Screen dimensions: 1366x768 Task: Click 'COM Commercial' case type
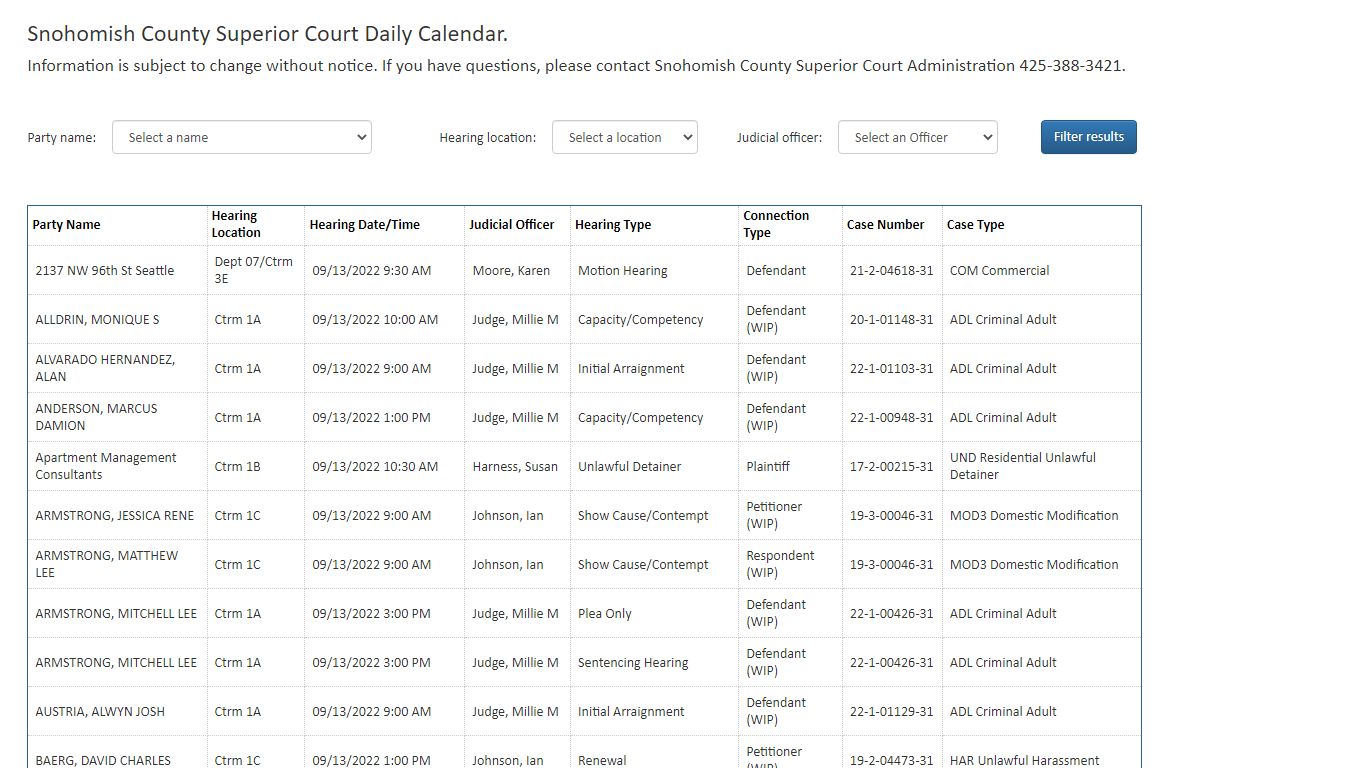pyautogui.click(x=1000, y=271)
